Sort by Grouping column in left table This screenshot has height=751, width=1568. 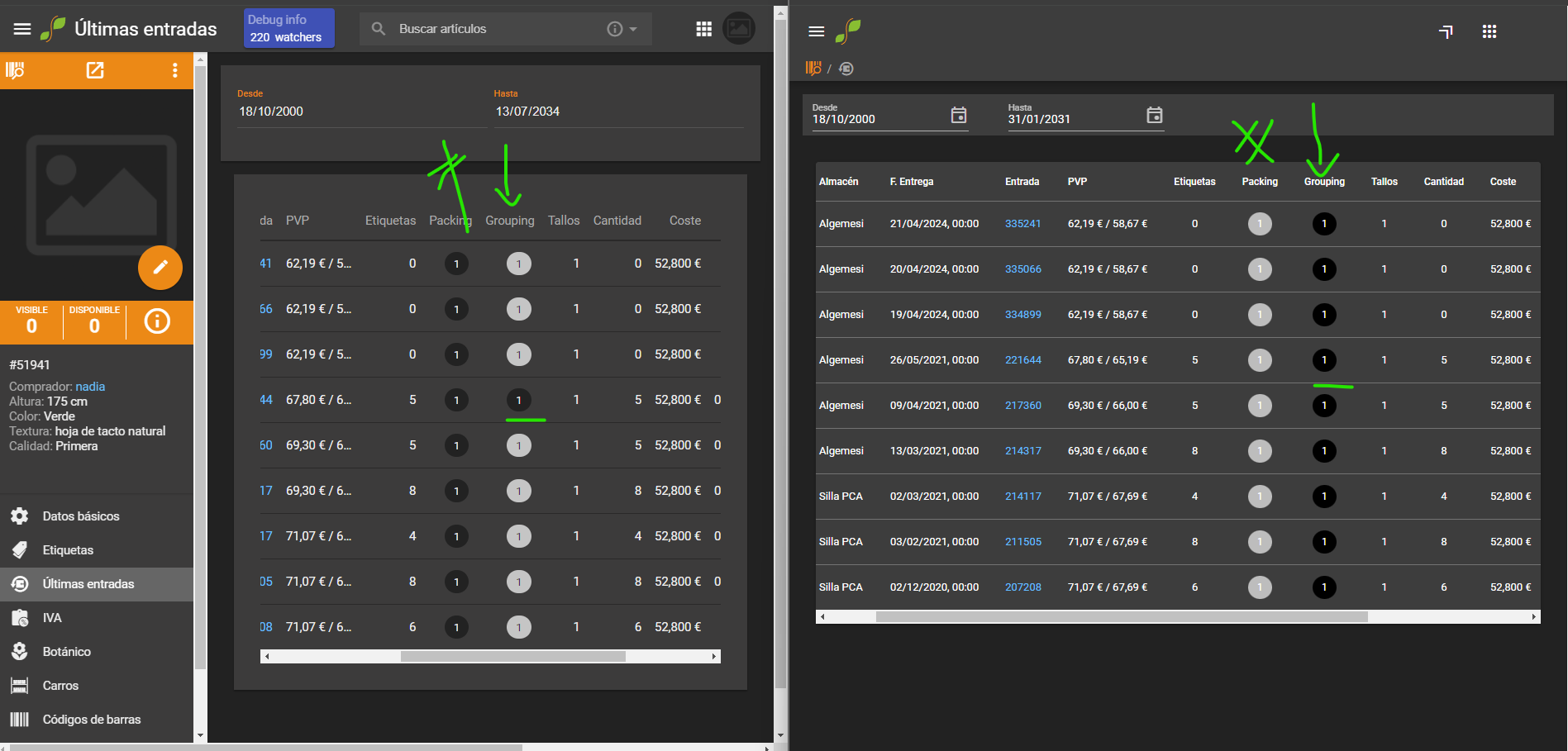point(510,221)
